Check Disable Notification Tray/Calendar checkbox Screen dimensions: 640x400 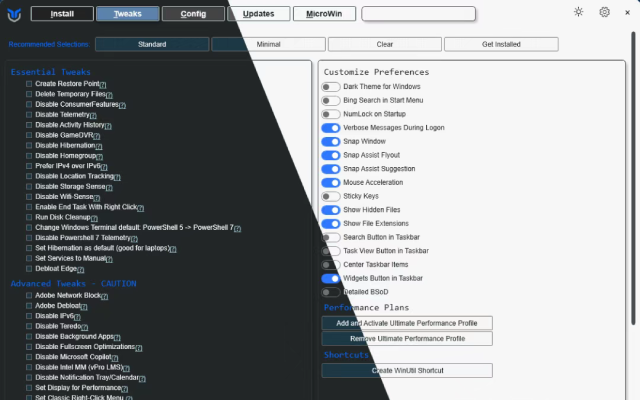29,378
